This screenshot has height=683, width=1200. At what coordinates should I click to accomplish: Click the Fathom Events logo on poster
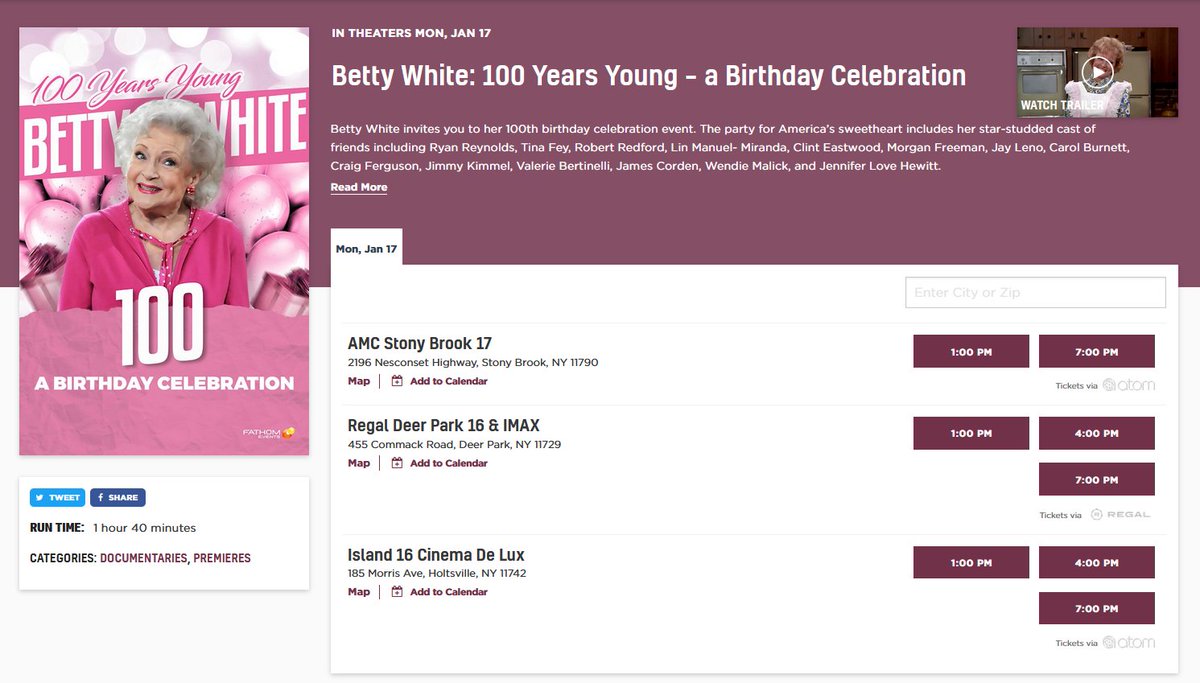[268, 433]
